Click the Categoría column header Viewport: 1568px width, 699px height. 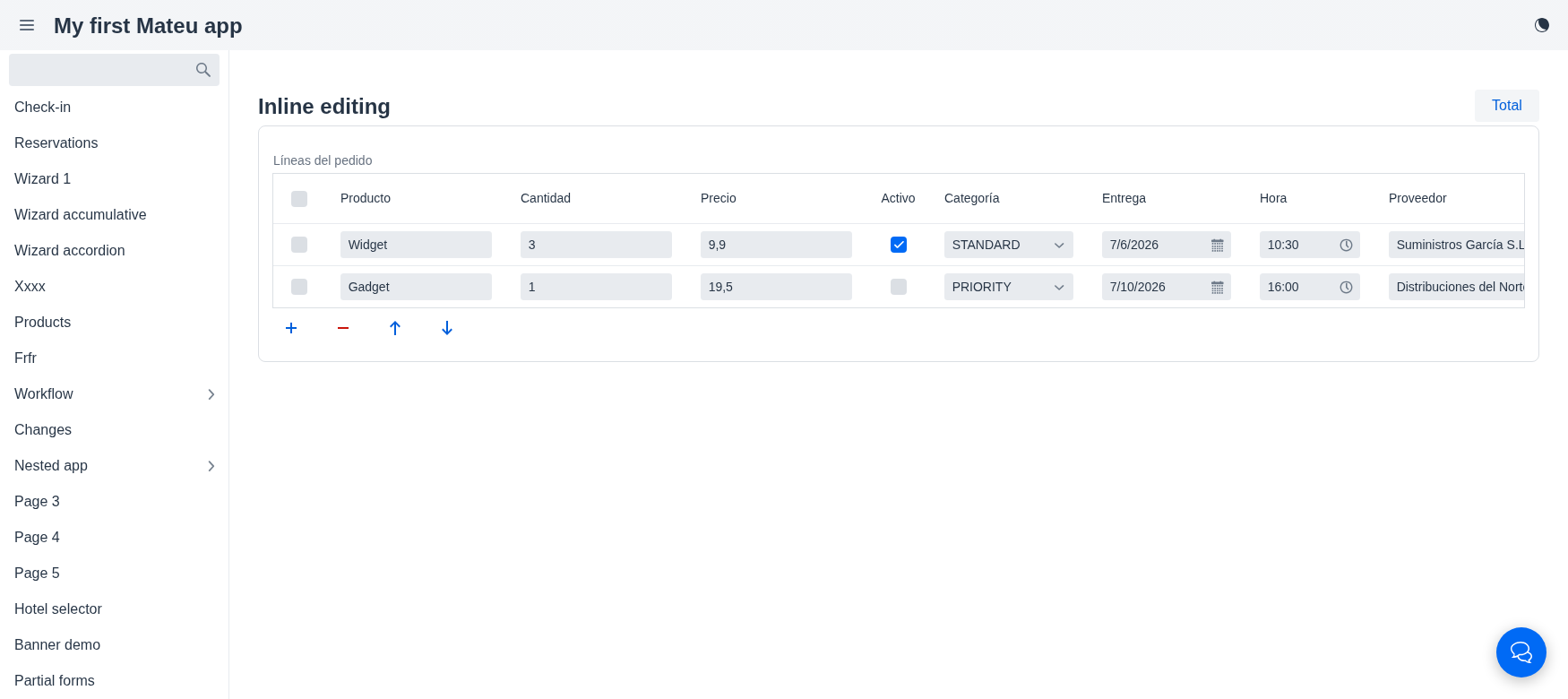(x=972, y=198)
